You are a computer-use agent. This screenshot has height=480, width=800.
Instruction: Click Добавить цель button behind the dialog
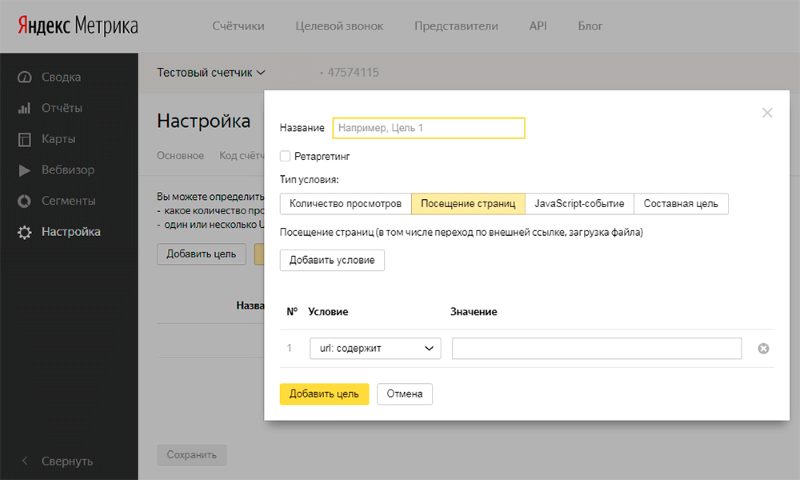click(201, 254)
